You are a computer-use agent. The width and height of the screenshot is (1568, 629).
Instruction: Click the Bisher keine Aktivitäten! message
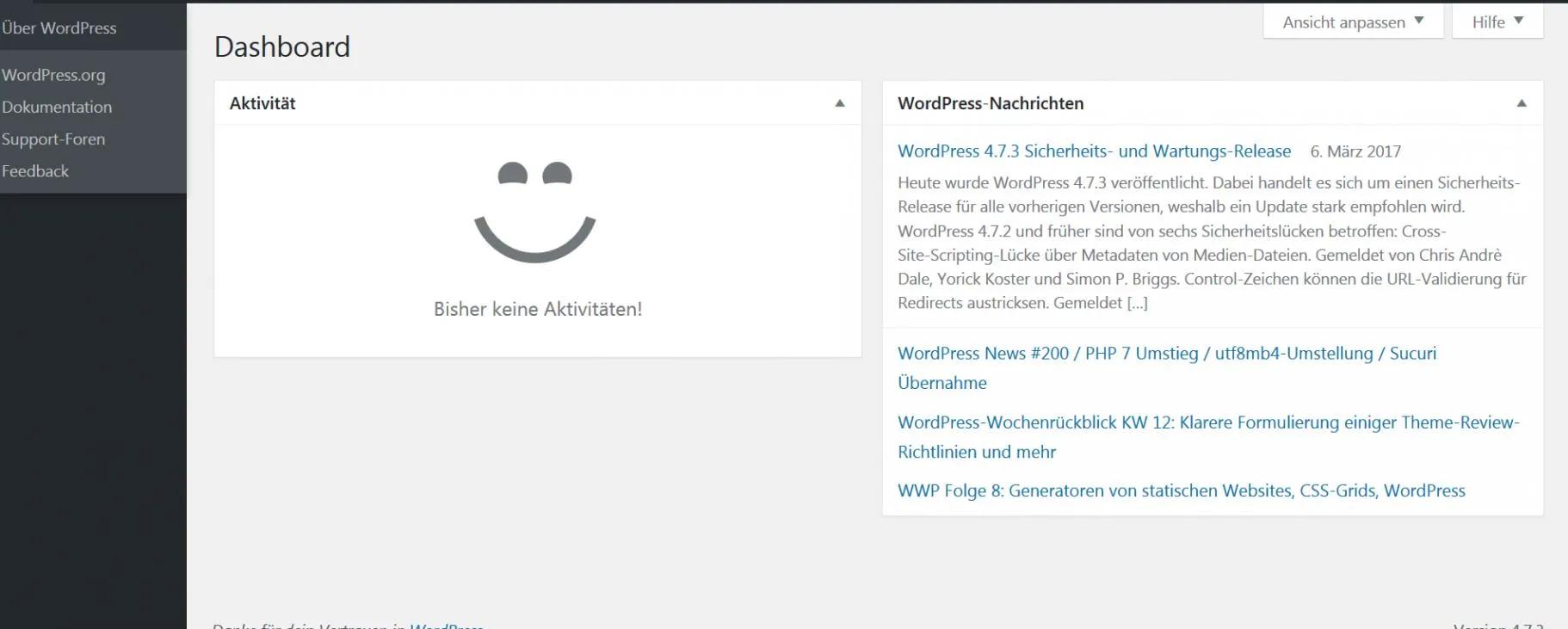coord(538,309)
